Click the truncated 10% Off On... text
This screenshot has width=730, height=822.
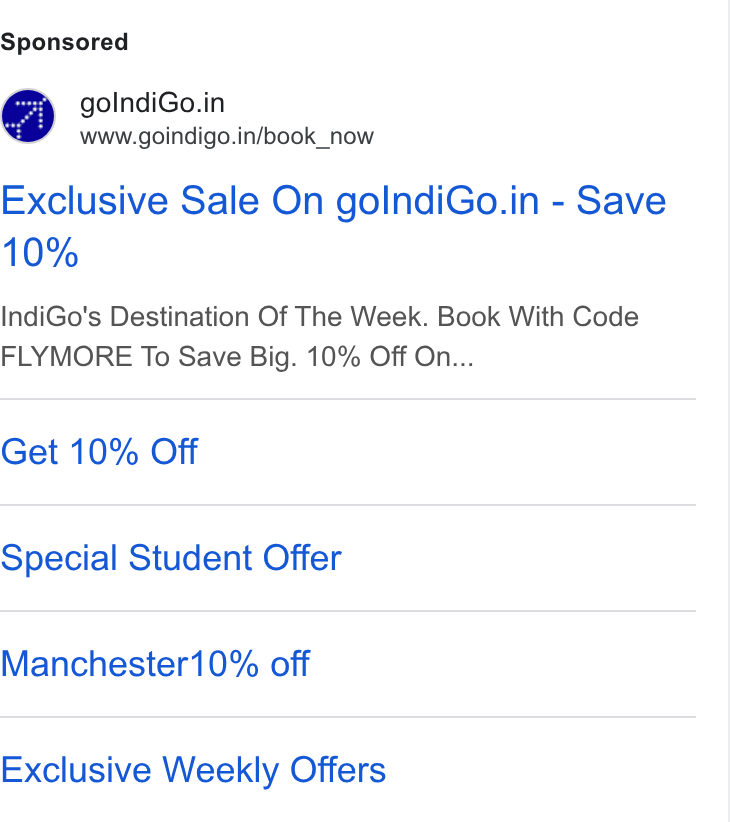(390, 357)
